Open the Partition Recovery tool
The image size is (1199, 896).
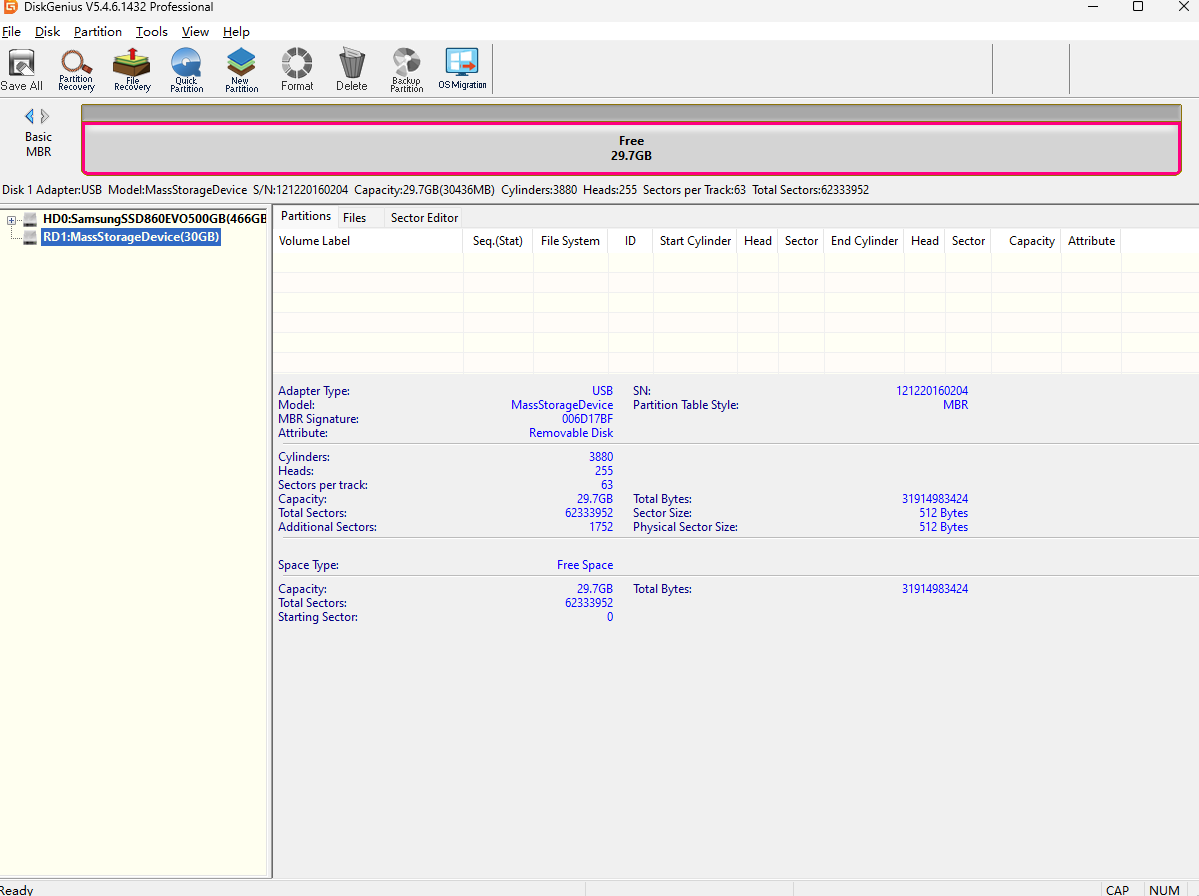pyautogui.click(x=76, y=70)
